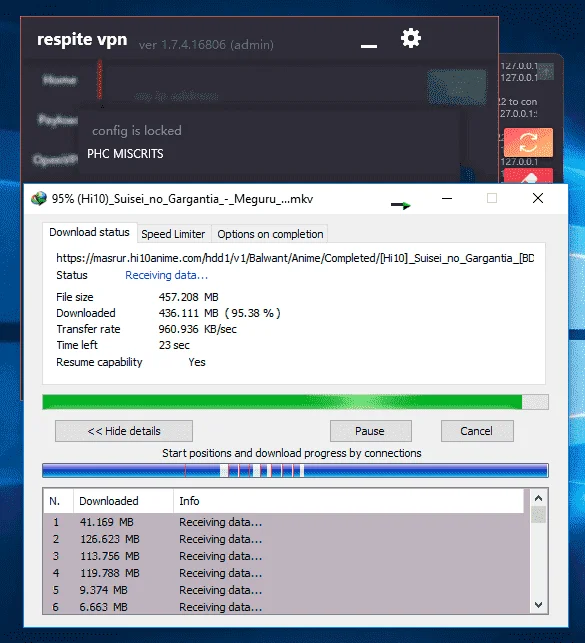Click the up arrow icon in vpn log panel
Viewport: 585px width, 643px height.
click(x=546, y=72)
